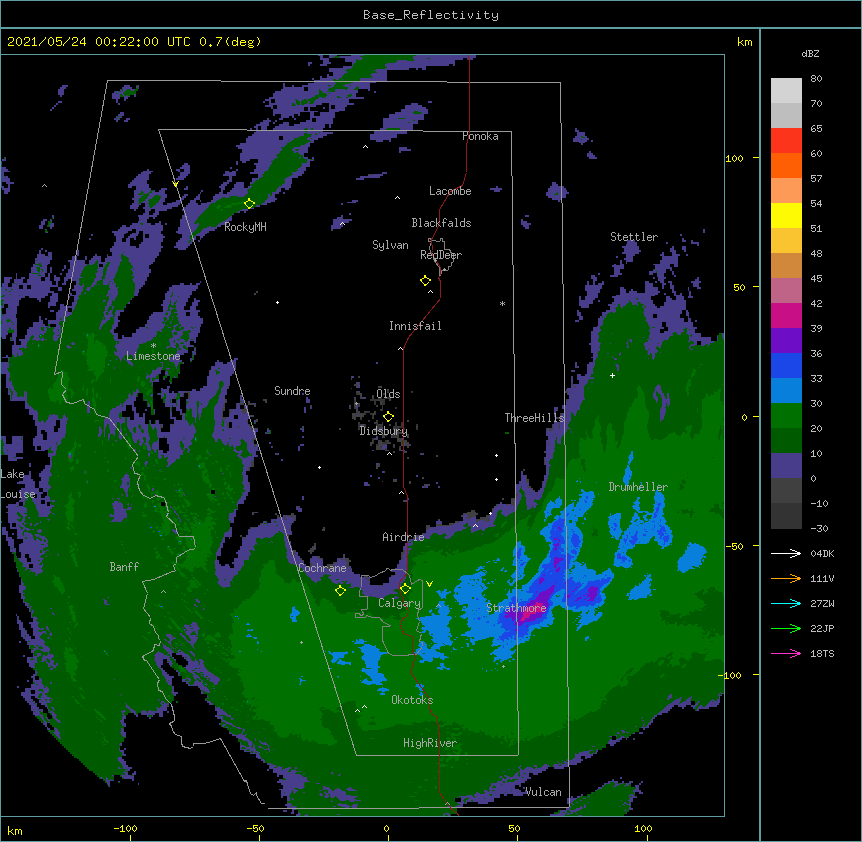
Task: Click the 54 dBZ yellow color swatch
Action: 786,215
